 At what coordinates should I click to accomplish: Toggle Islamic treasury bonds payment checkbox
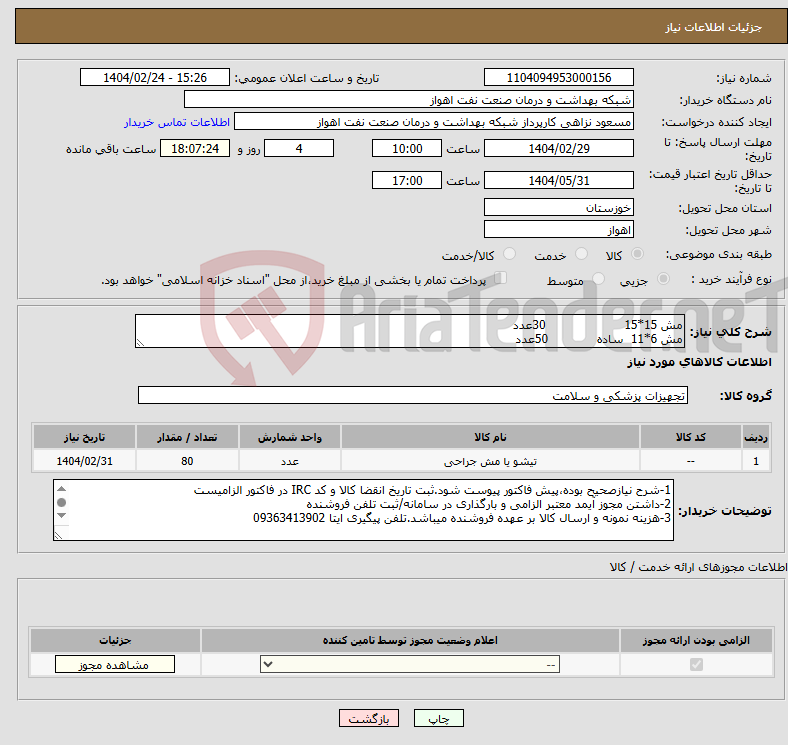(x=501, y=278)
